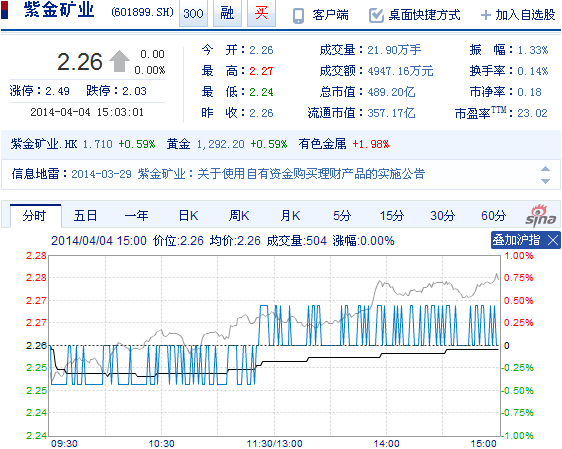
Task: Click the 流通市值 357.17亿 value
Action: coord(391,113)
